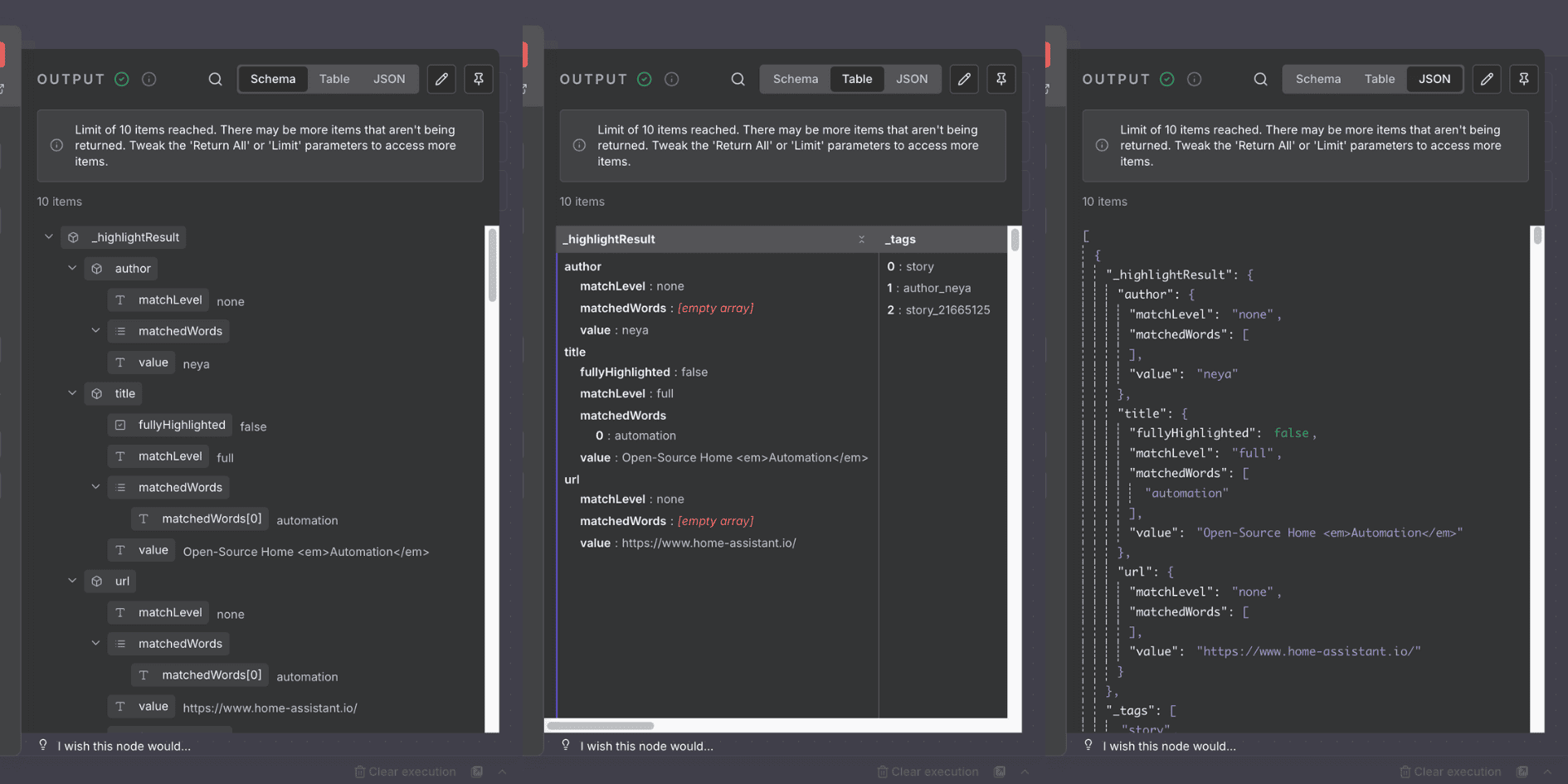Click edit pencil icon in middle panel
Image resolution: width=1568 pixels, height=784 pixels.
964,79
